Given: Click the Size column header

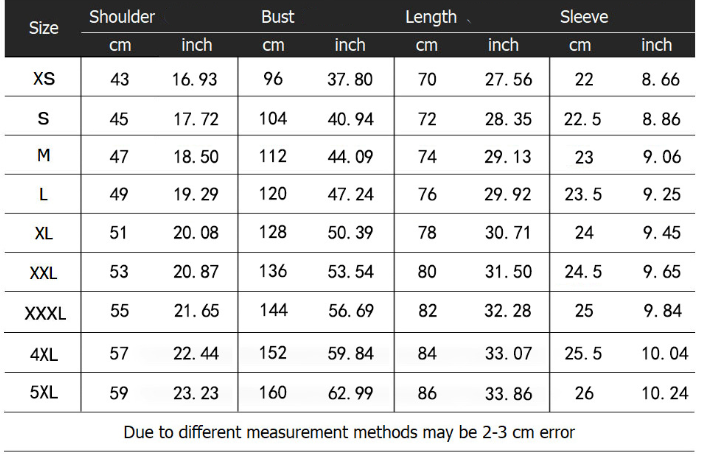Looking at the screenshot, I should click(43, 28).
